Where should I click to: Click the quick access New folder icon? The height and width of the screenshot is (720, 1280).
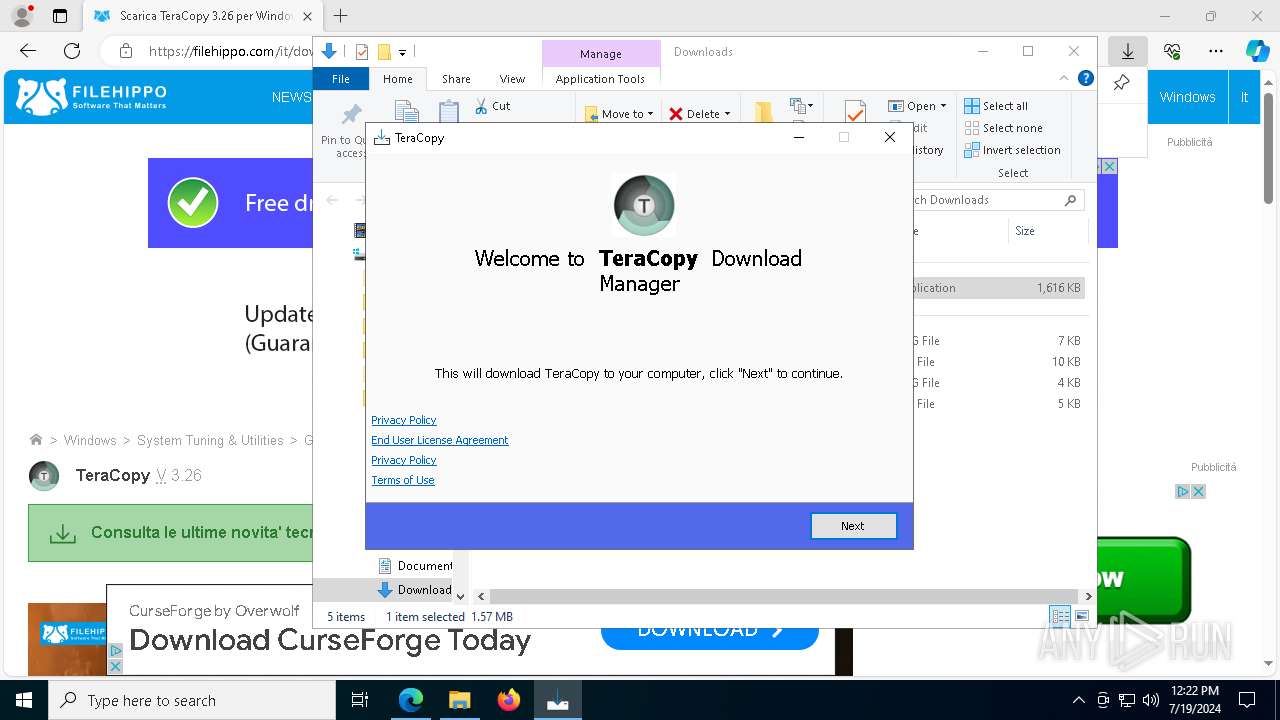coord(384,52)
